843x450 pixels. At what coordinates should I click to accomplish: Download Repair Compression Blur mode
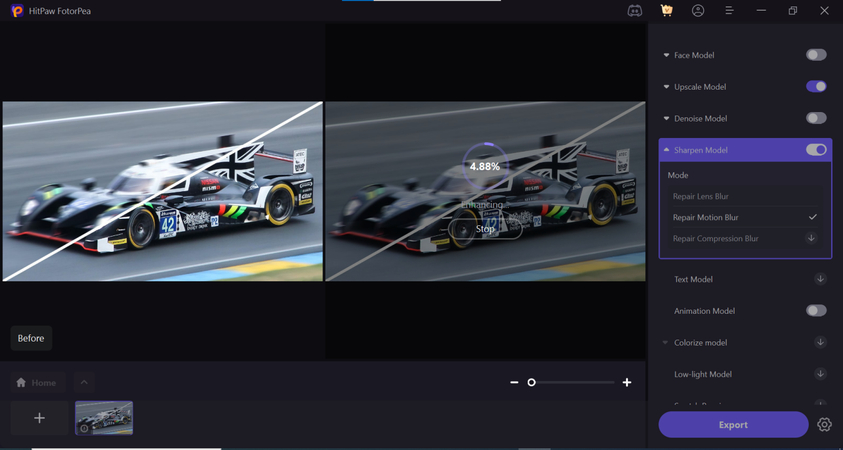tap(812, 238)
